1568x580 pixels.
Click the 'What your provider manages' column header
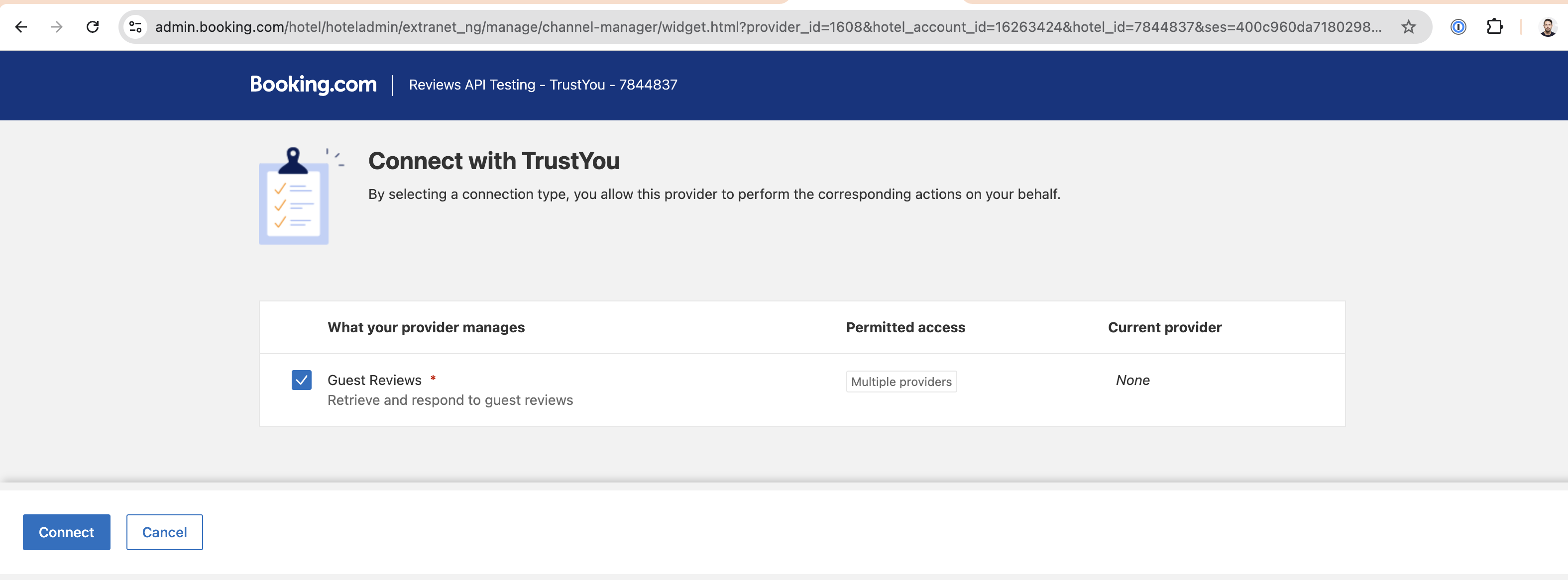click(x=426, y=328)
